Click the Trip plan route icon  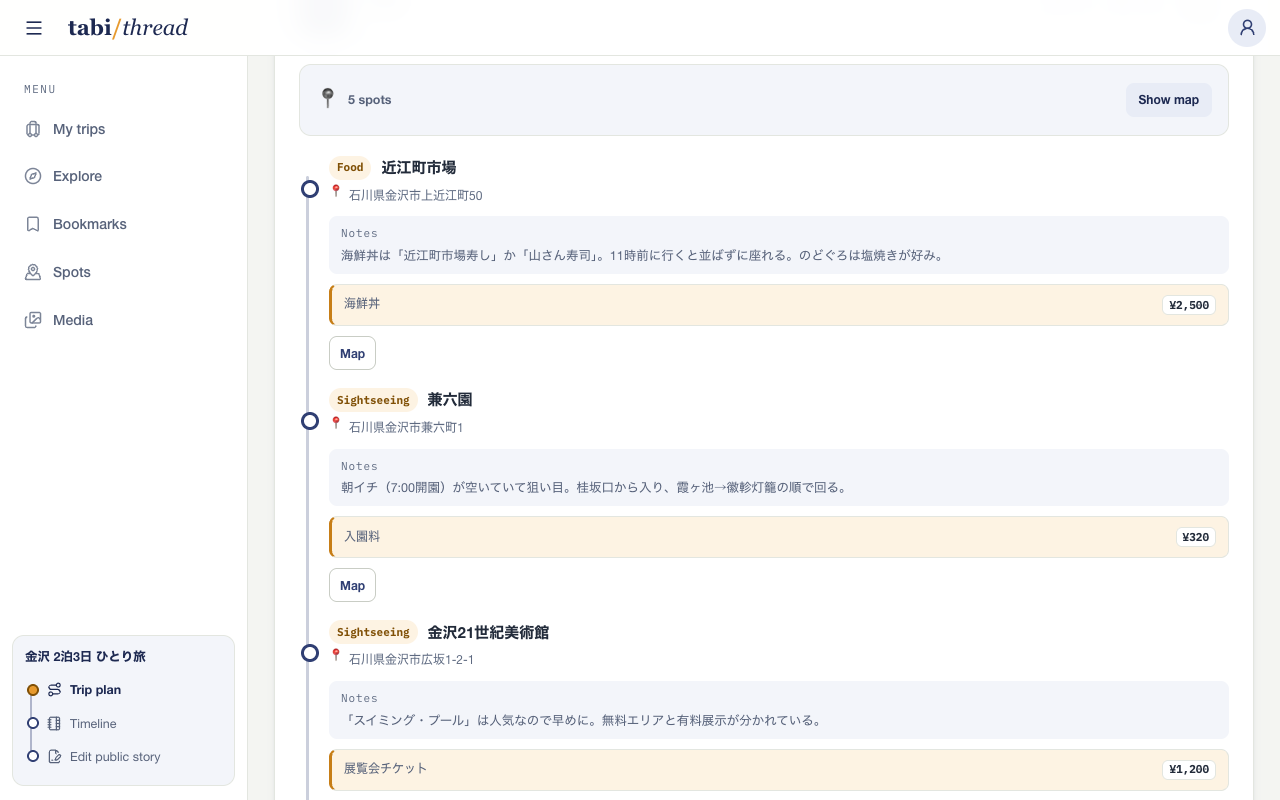tap(55, 690)
